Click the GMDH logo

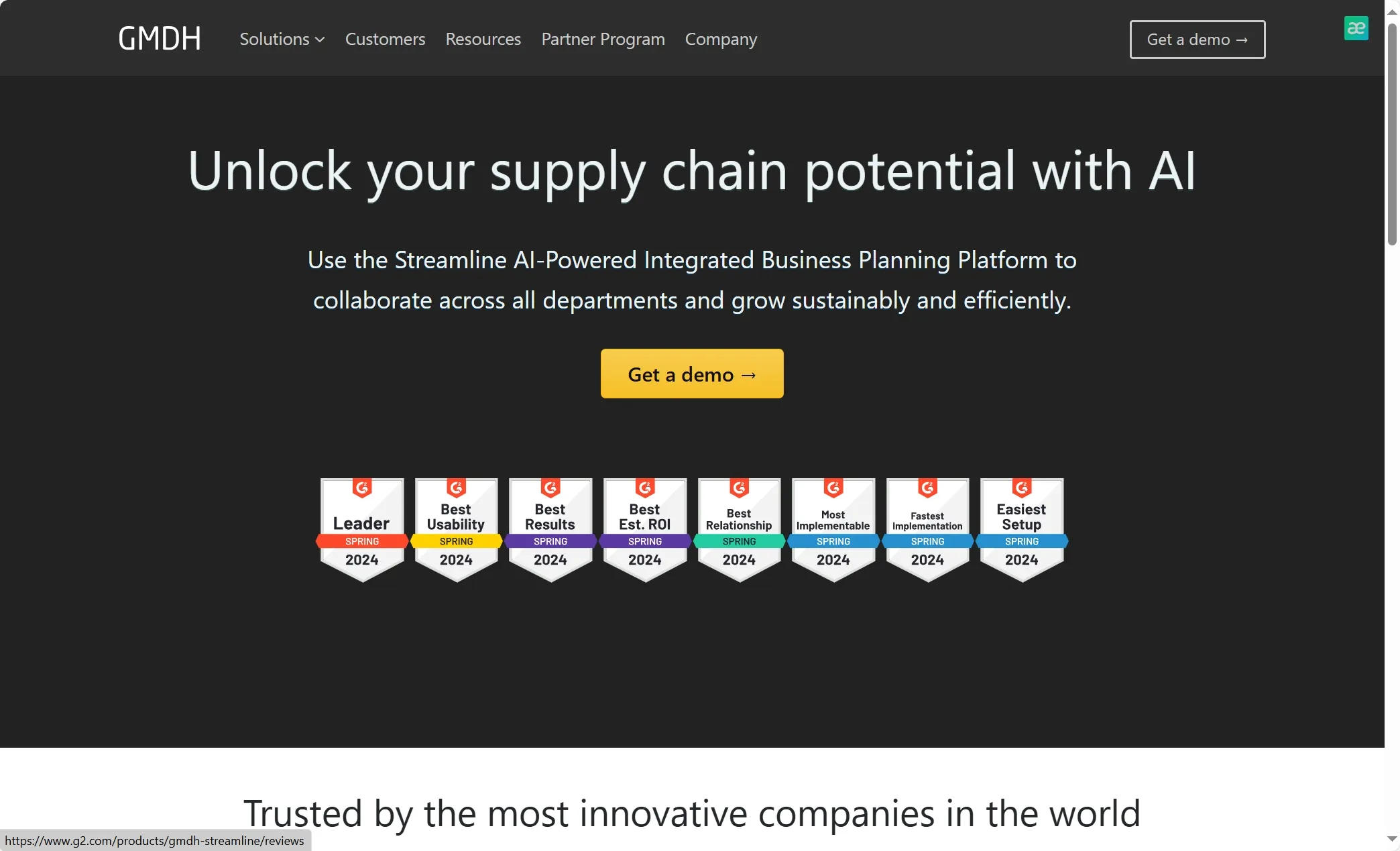(x=160, y=39)
